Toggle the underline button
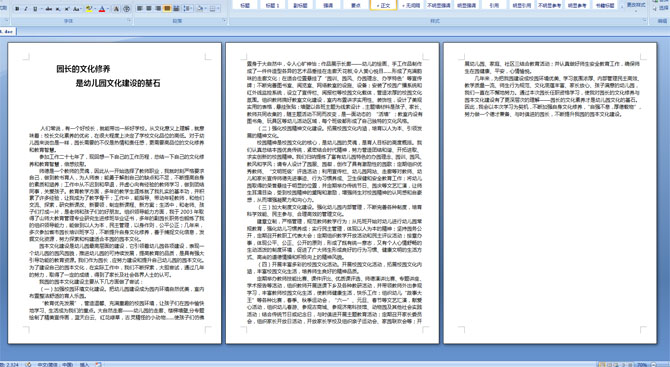This screenshot has width=670, height=367. click(x=35, y=9)
